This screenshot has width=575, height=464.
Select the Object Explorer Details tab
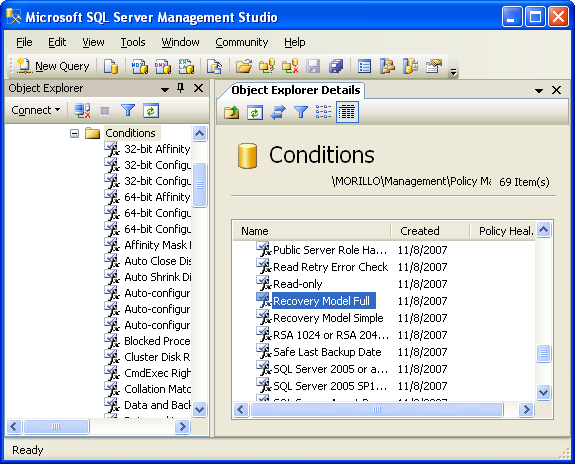tap(296, 90)
